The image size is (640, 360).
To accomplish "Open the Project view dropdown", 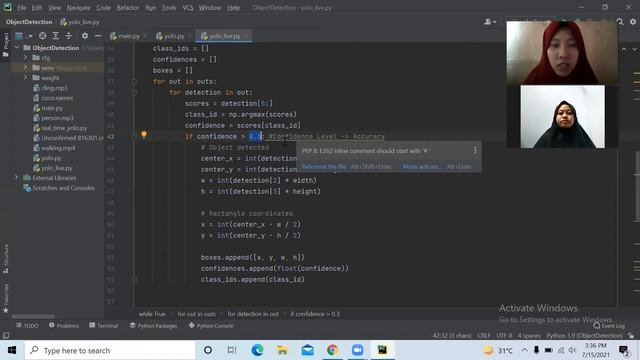I will point(23,36).
